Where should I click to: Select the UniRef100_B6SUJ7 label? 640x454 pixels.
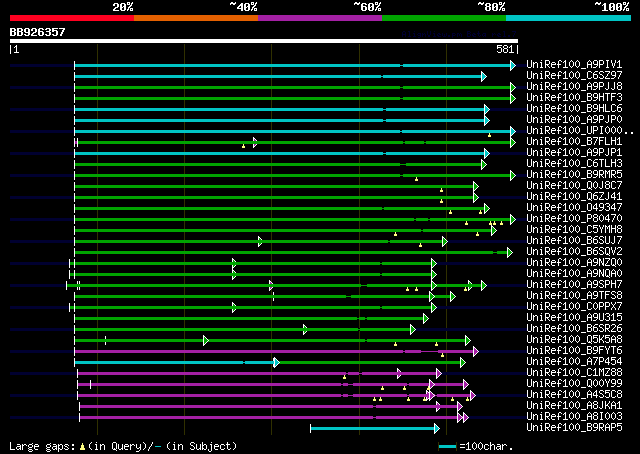(574, 241)
